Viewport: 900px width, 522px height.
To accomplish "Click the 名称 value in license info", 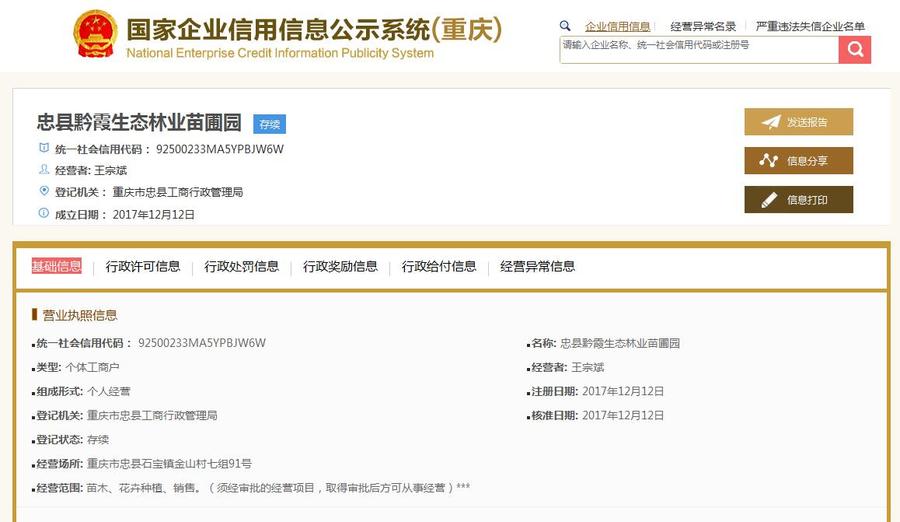I will 620,343.
